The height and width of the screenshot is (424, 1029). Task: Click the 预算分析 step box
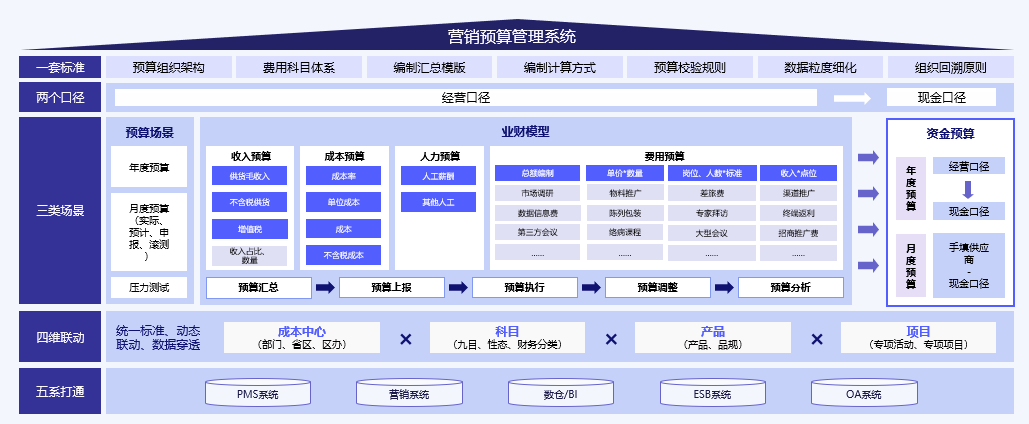(791, 287)
